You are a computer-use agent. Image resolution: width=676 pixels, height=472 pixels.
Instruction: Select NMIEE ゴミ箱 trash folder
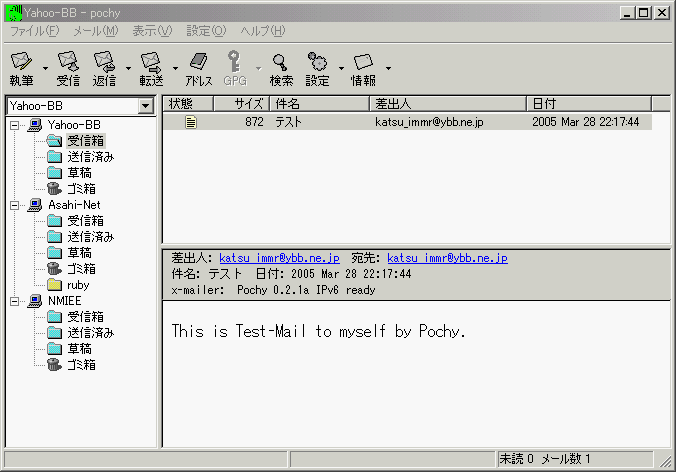tap(81, 365)
